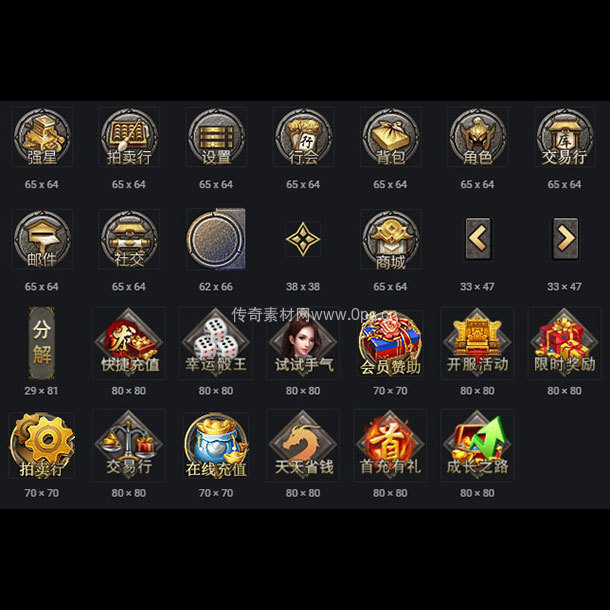Open the 邮件 mailbox icon
The width and height of the screenshot is (610, 610).
tap(42, 239)
